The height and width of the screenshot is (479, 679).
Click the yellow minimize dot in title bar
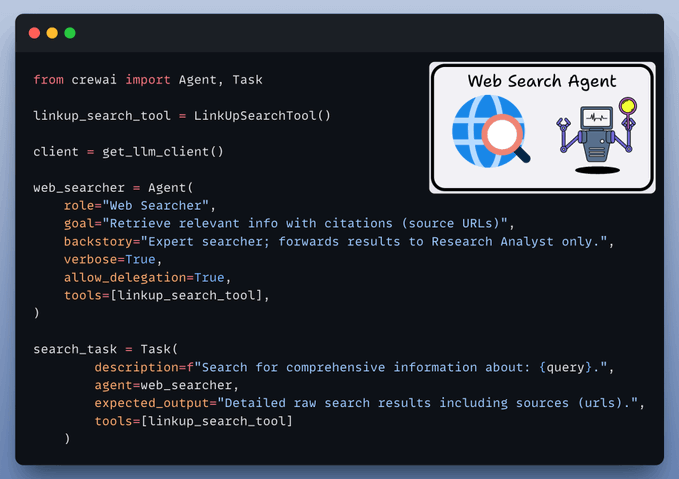(52, 33)
